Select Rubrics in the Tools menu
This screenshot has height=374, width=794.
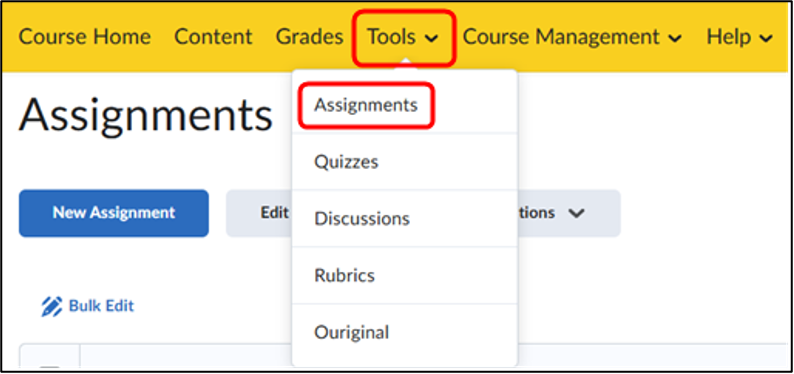pos(344,276)
